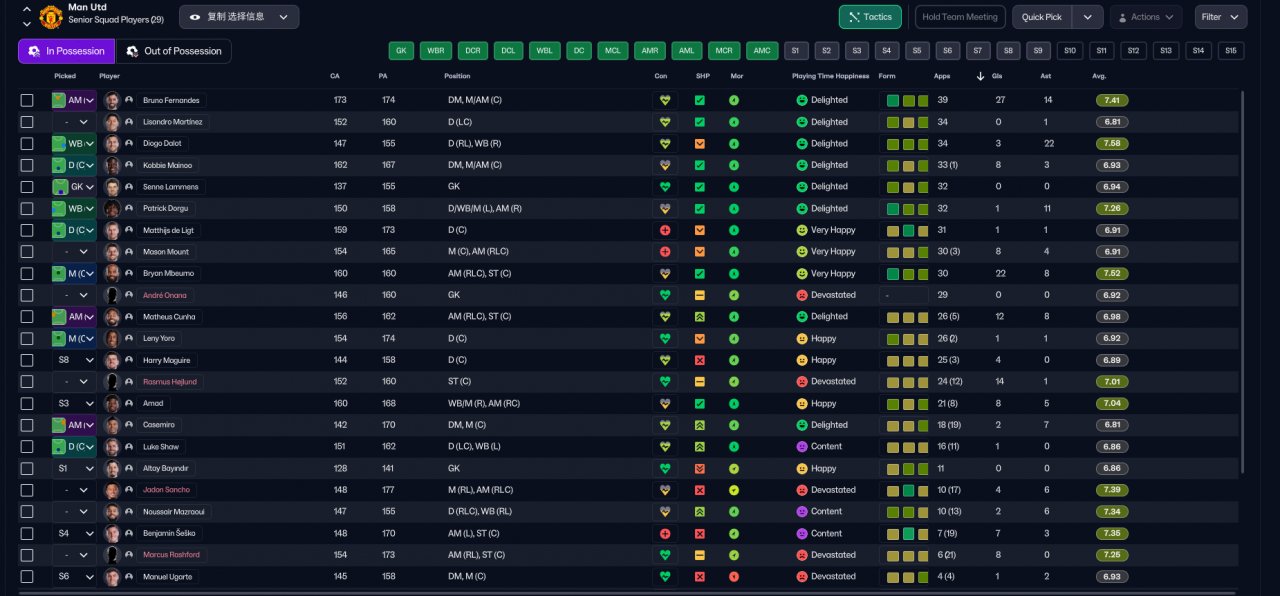The height and width of the screenshot is (596, 1280).
Task: Select the S10 substitute slot
Action: click(1071, 50)
